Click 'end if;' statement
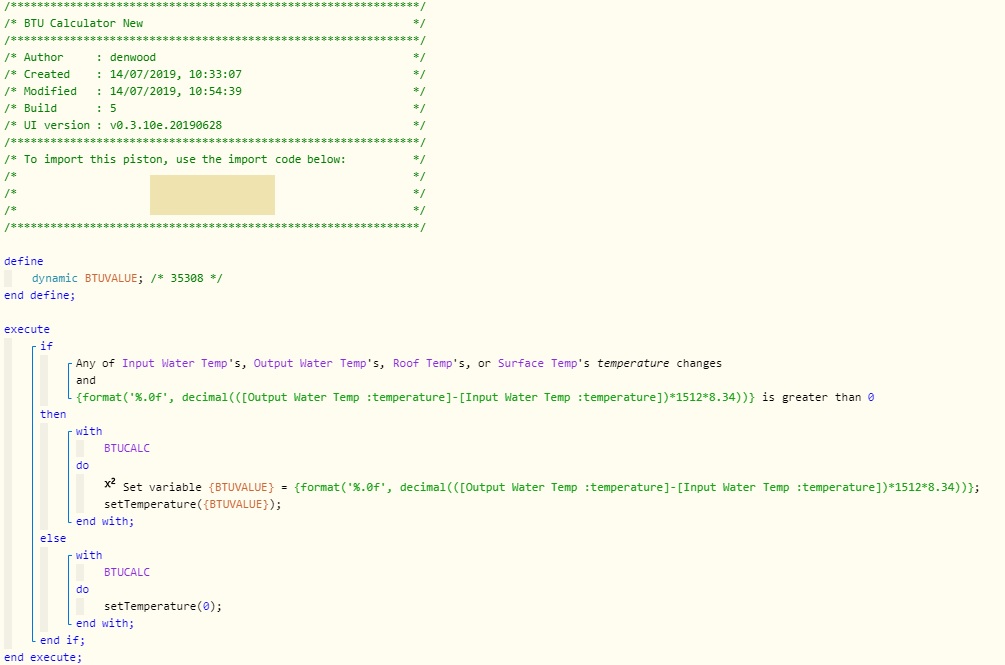The image size is (1005, 665). 62,640
